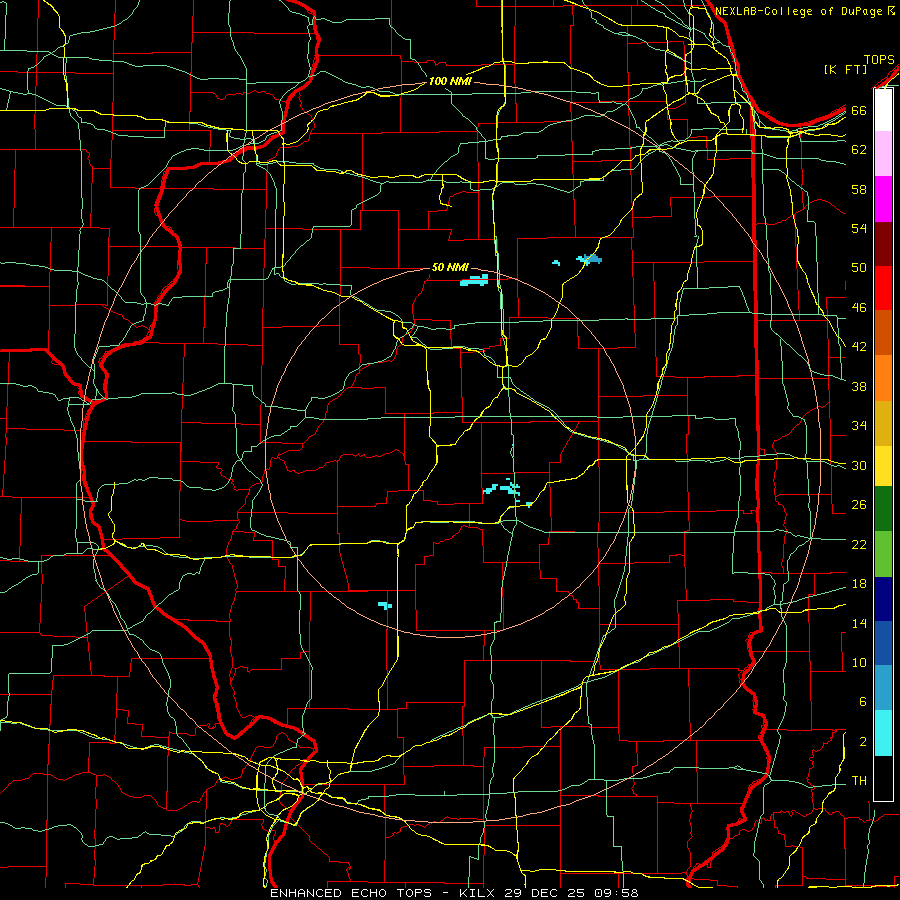Click the white 66 kft color swatch
This screenshot has height=900, width=900.
pyautogui.click(x=883, y=110)
